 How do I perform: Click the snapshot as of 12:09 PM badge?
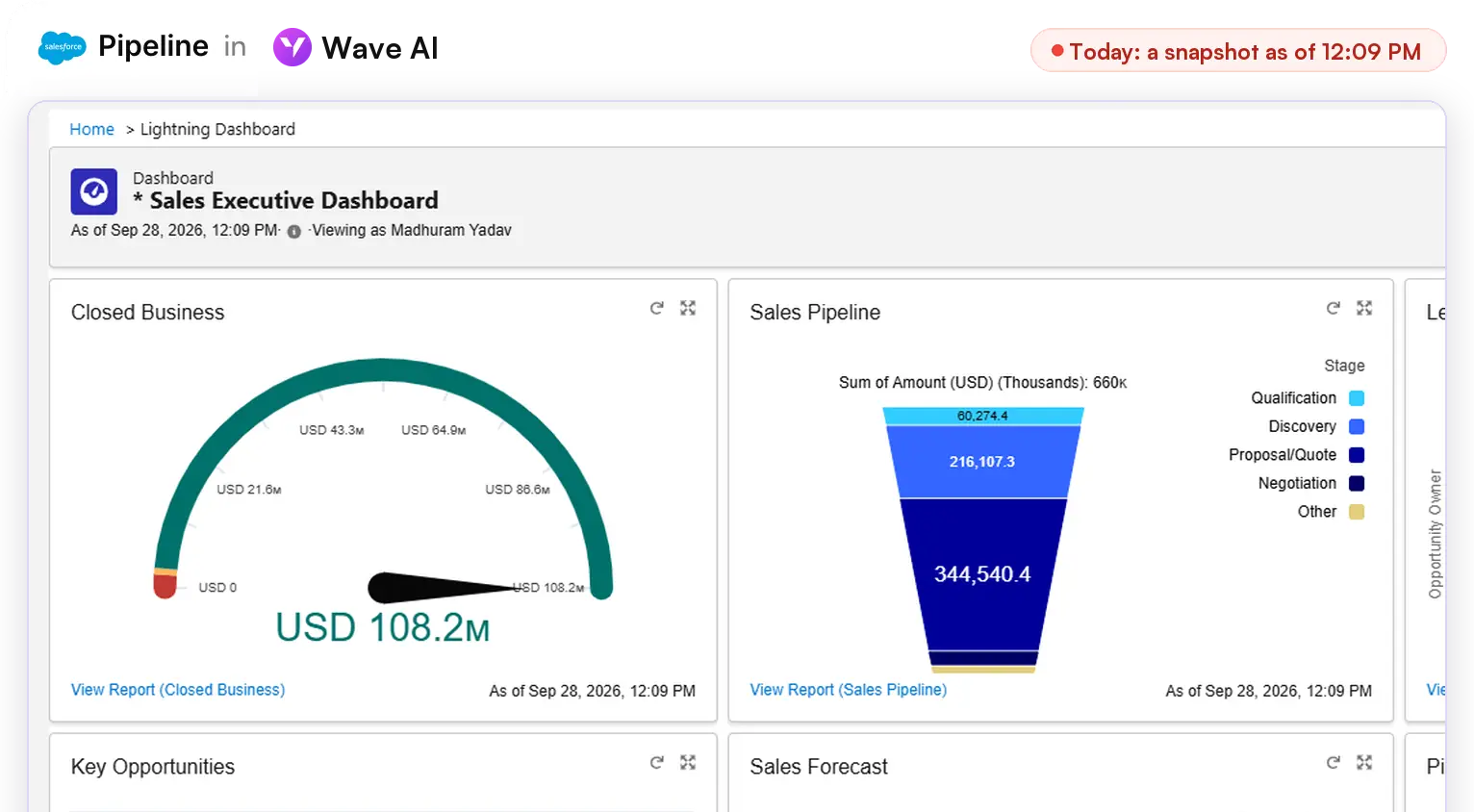tap(1238, 51)
